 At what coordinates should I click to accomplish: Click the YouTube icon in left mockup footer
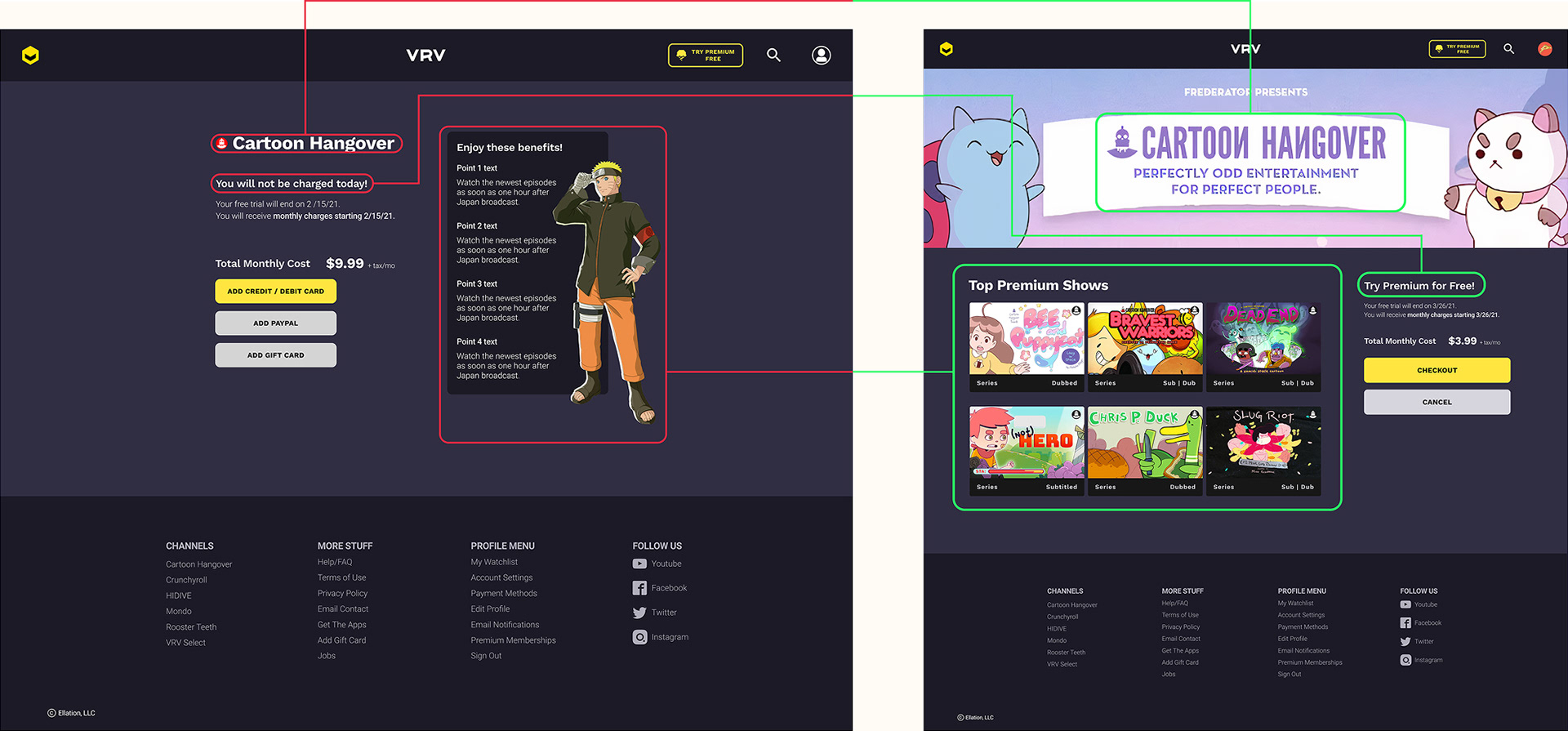[639, 564]
